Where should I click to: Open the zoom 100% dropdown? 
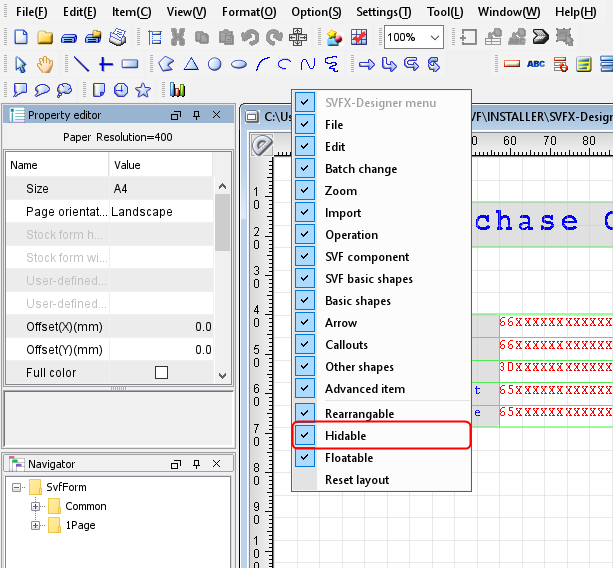point(434,37)
